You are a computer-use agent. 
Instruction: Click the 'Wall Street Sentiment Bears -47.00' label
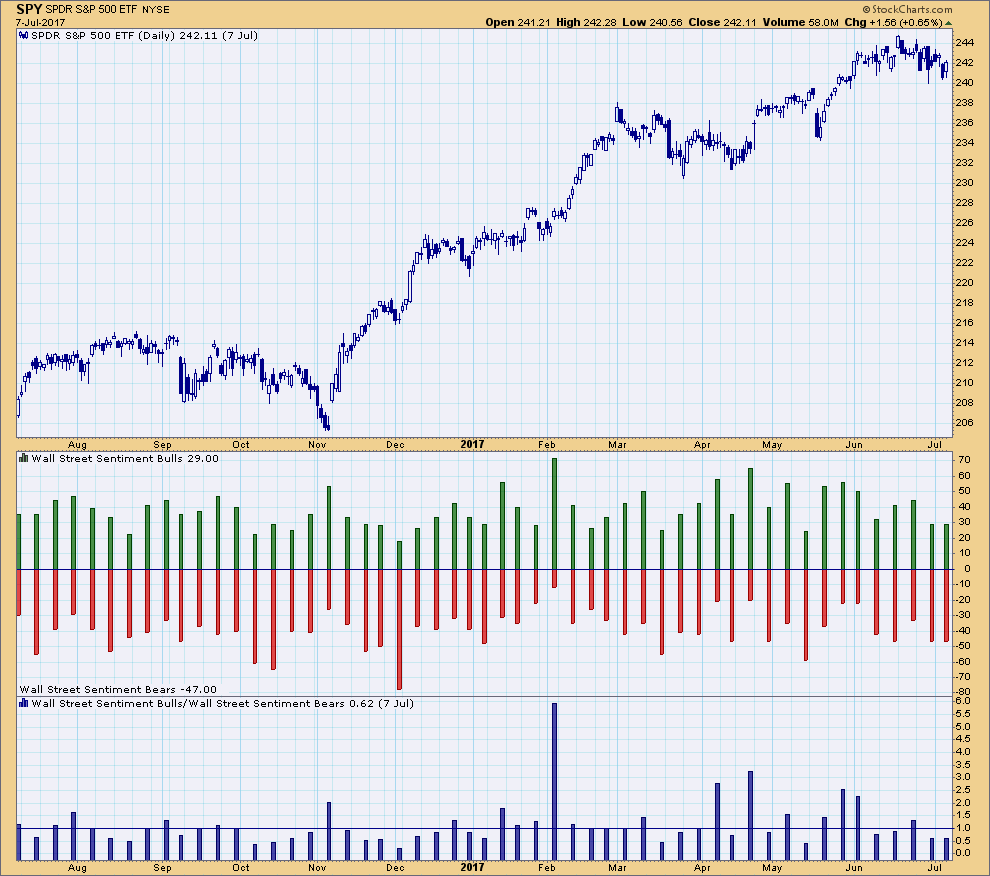coord(118,690)
